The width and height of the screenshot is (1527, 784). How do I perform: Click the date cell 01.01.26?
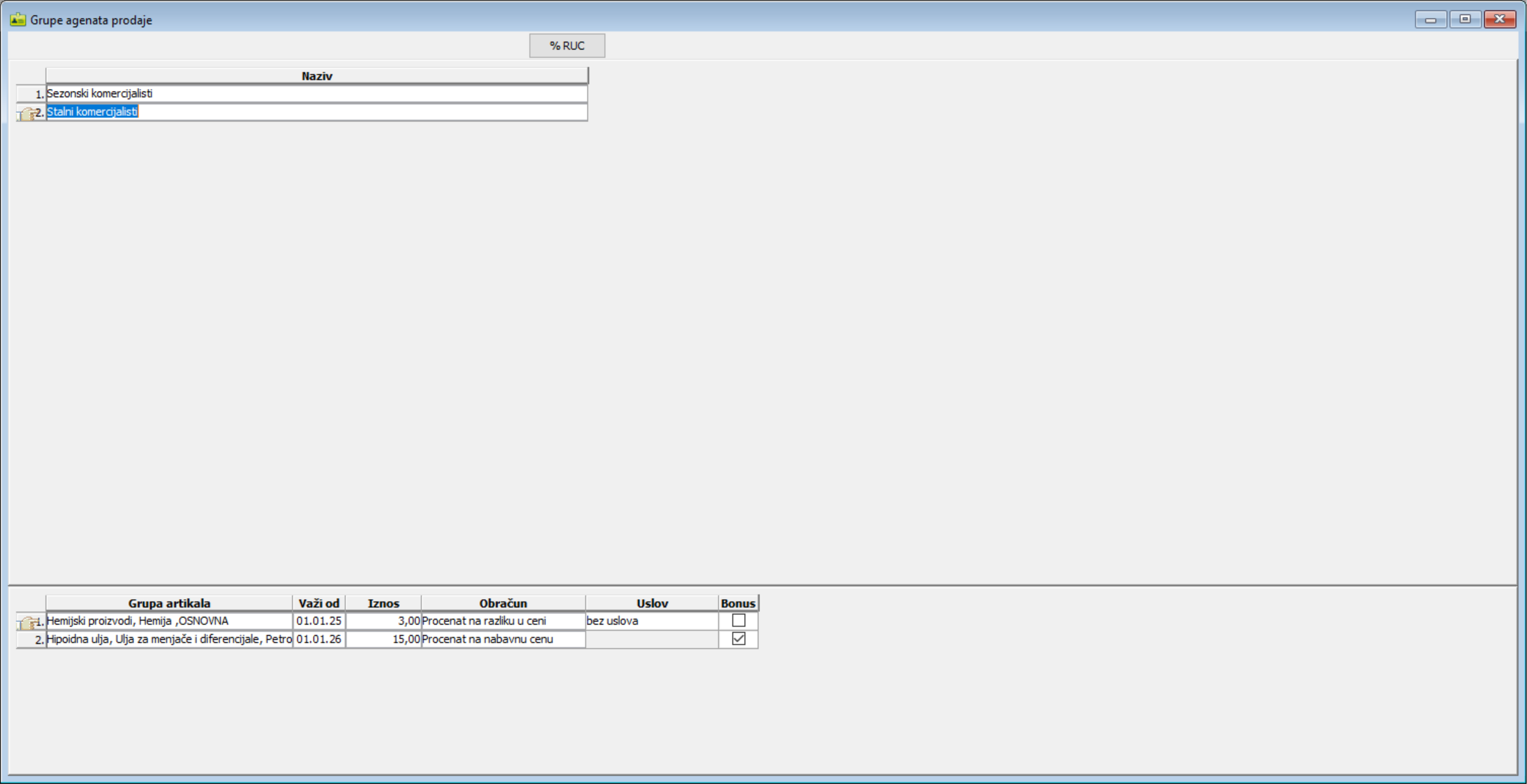point(319,639)
